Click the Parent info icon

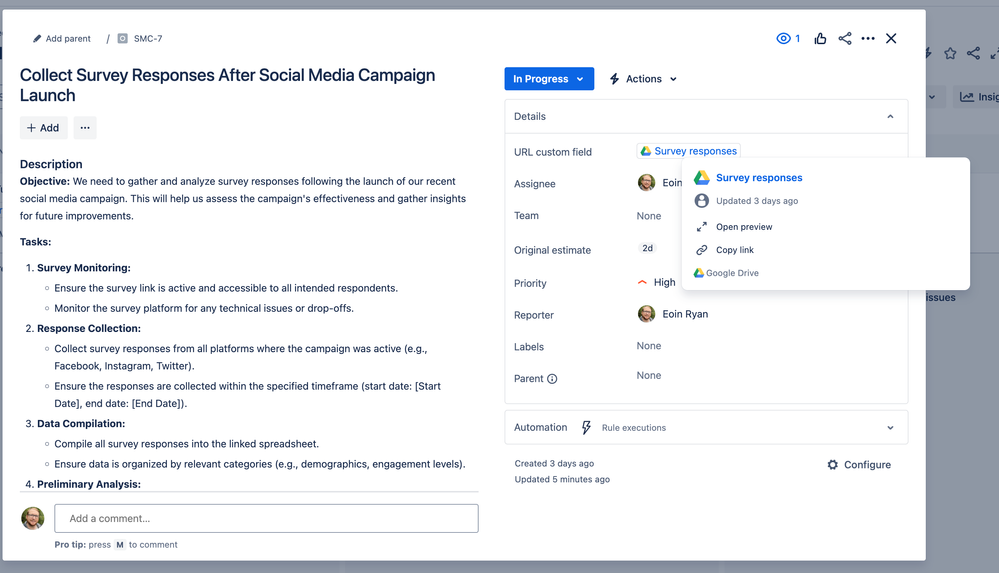point(552,379)
